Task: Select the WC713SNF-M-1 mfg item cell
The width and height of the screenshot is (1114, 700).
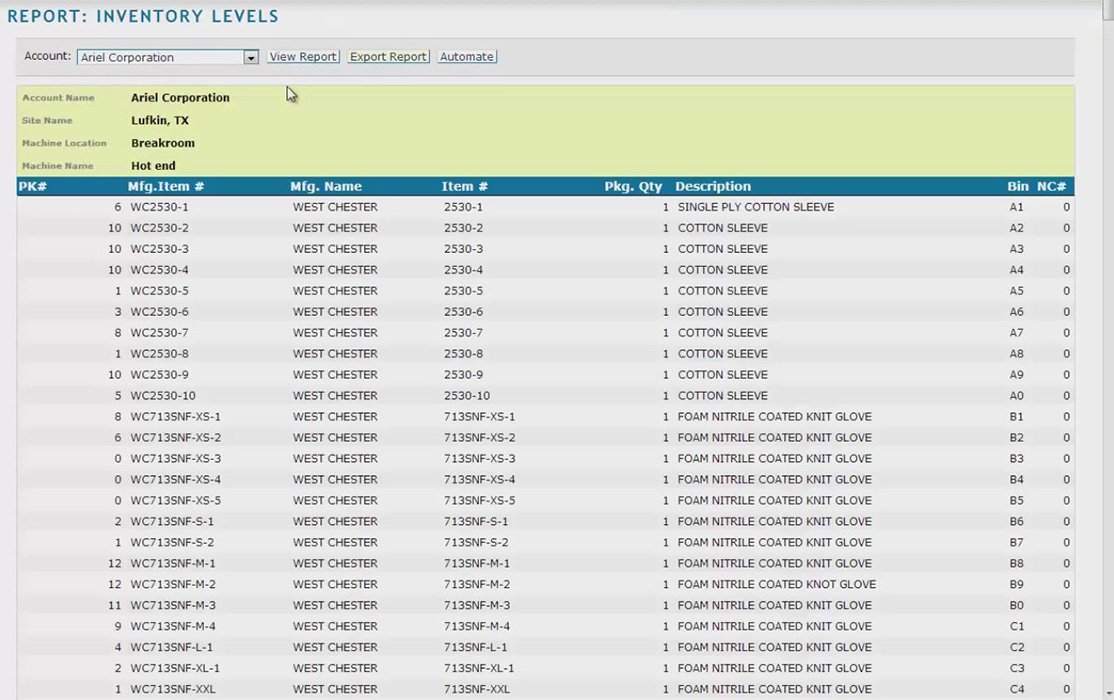Action: coord(173,564)
